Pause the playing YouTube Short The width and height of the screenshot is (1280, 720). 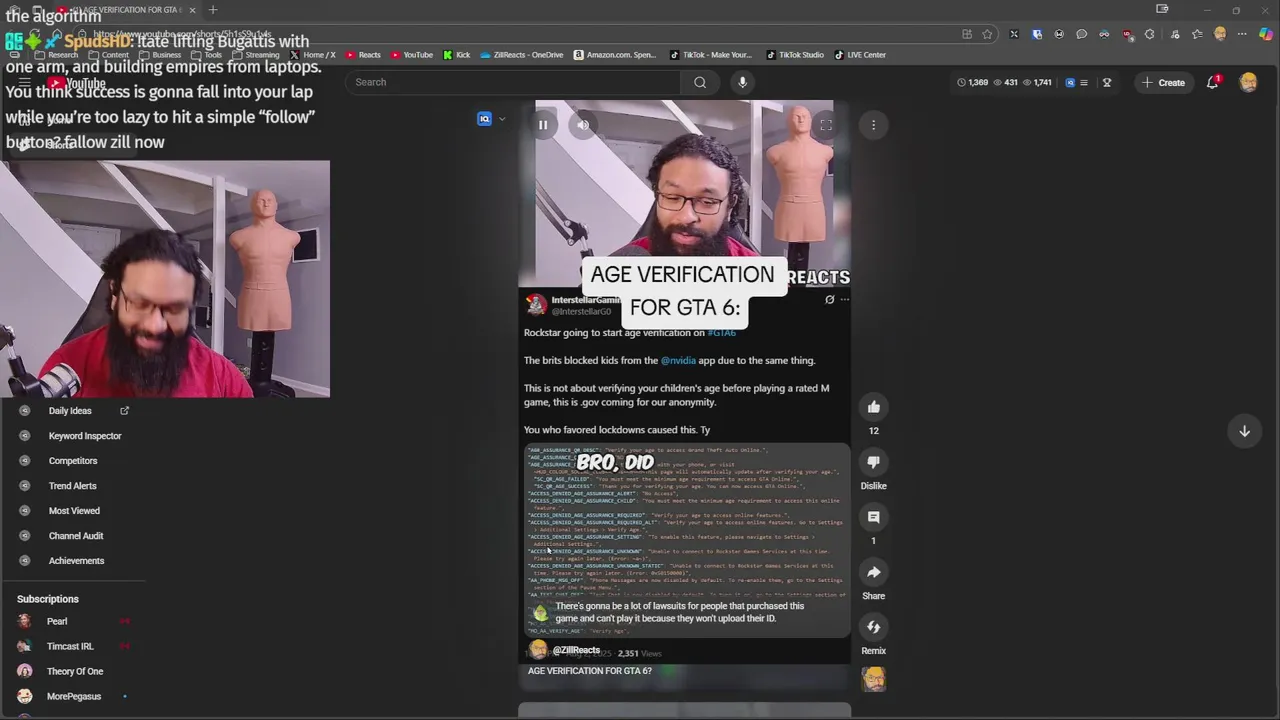point(543,125)
